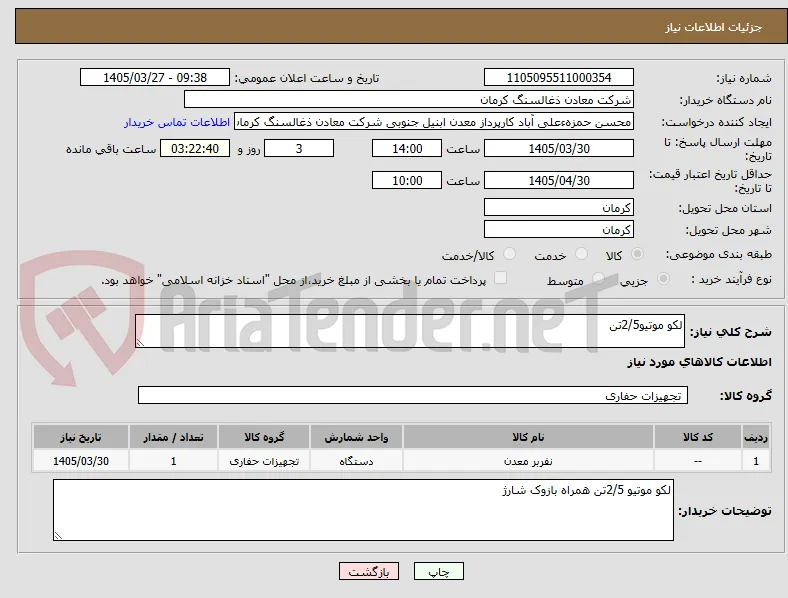Click the buyer notes textarea
The height and width of the screenshot is (598, 788).
click(363, 510)
